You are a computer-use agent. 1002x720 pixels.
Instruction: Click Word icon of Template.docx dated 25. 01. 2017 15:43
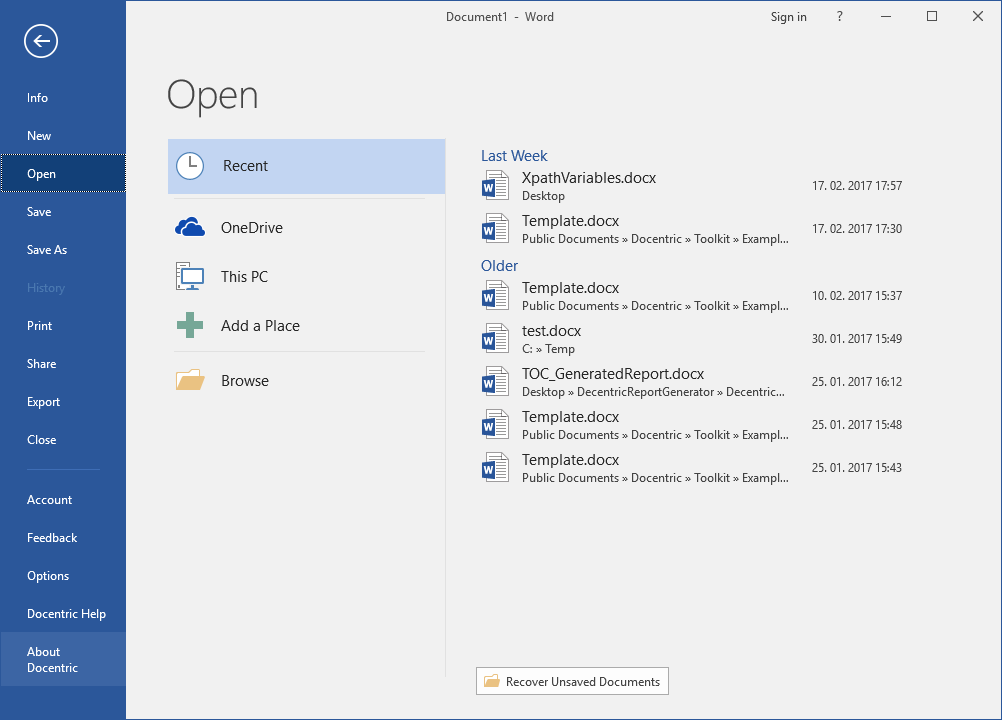tap(495, 467)
